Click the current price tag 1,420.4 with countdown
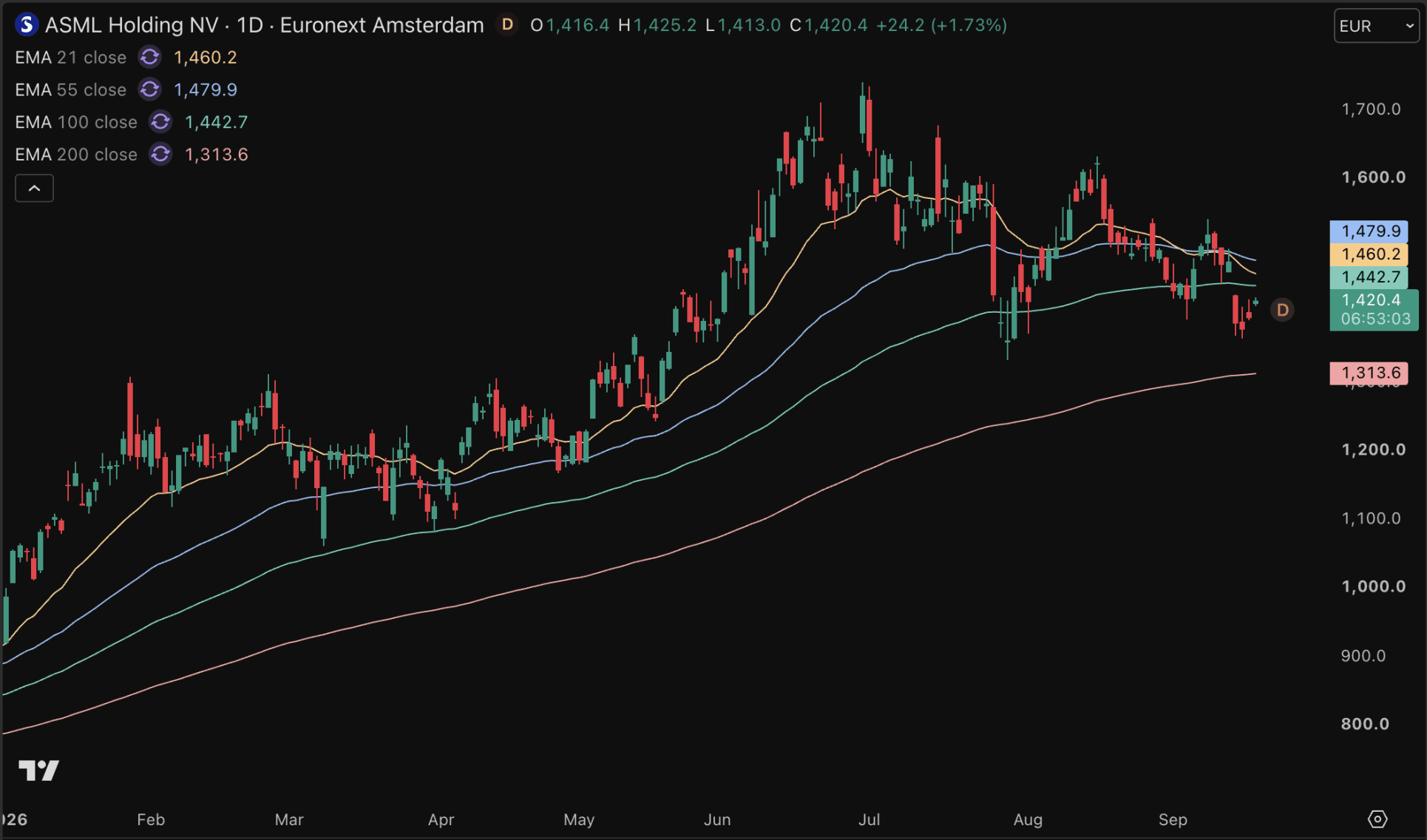Viewport: 1427px width, 840px height. pyautogui.click(x=1375, y=310)
